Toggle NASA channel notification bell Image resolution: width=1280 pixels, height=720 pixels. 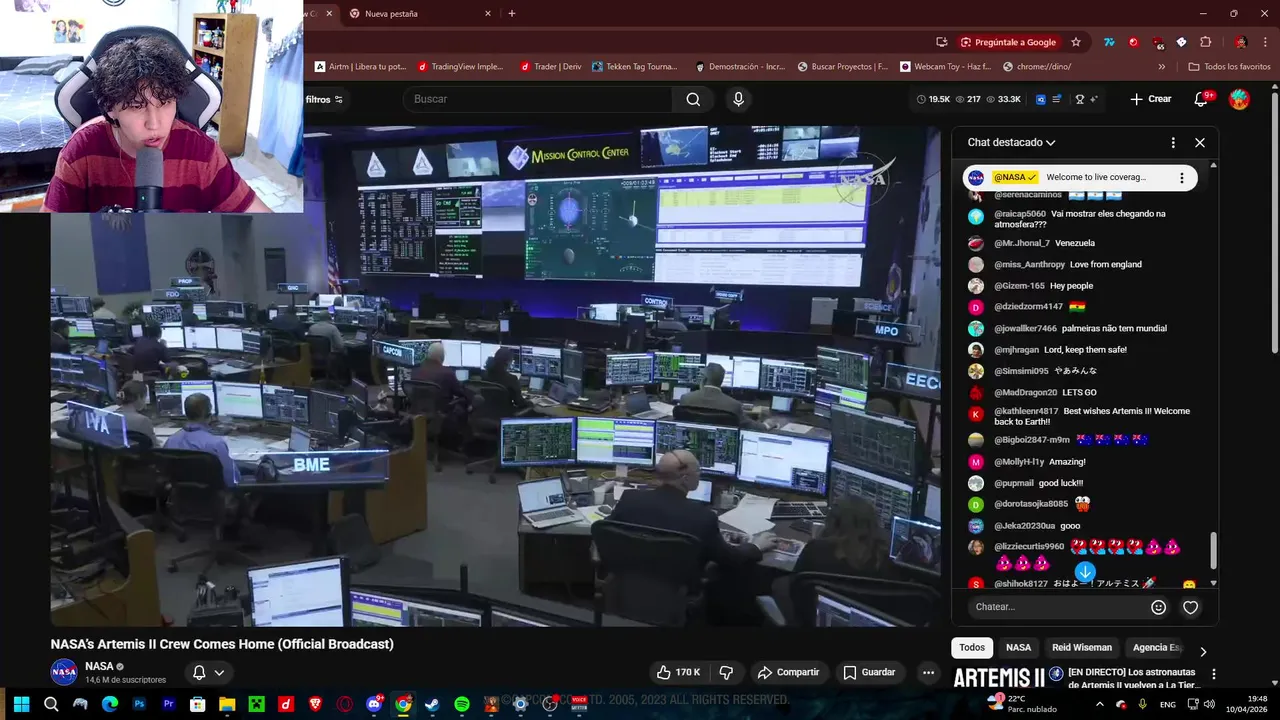tap(199, 672)
